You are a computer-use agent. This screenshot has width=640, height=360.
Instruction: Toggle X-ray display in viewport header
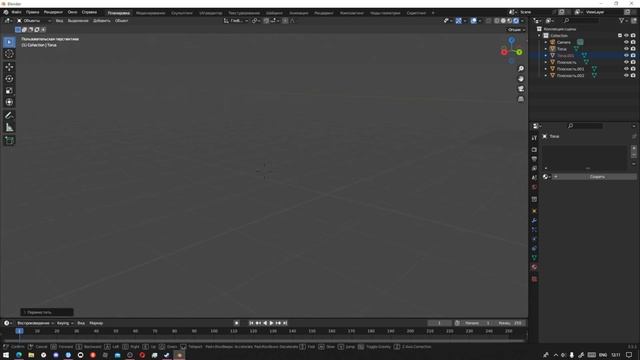pyautogui.click(x=489, y=21)
